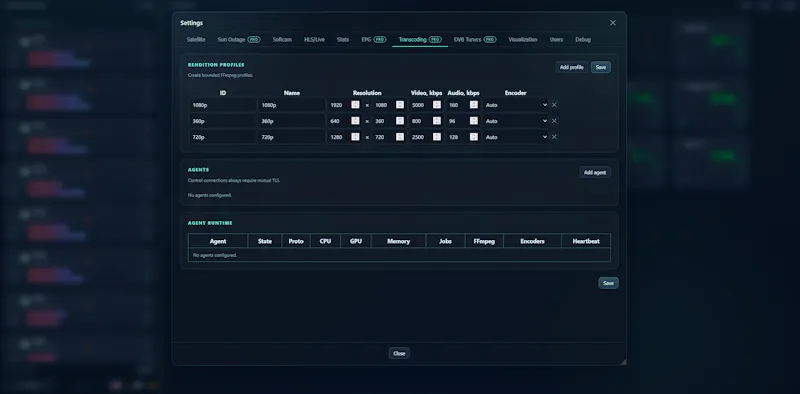Click the Jobs column header
The image size is (800, 394).
[445, 241]
